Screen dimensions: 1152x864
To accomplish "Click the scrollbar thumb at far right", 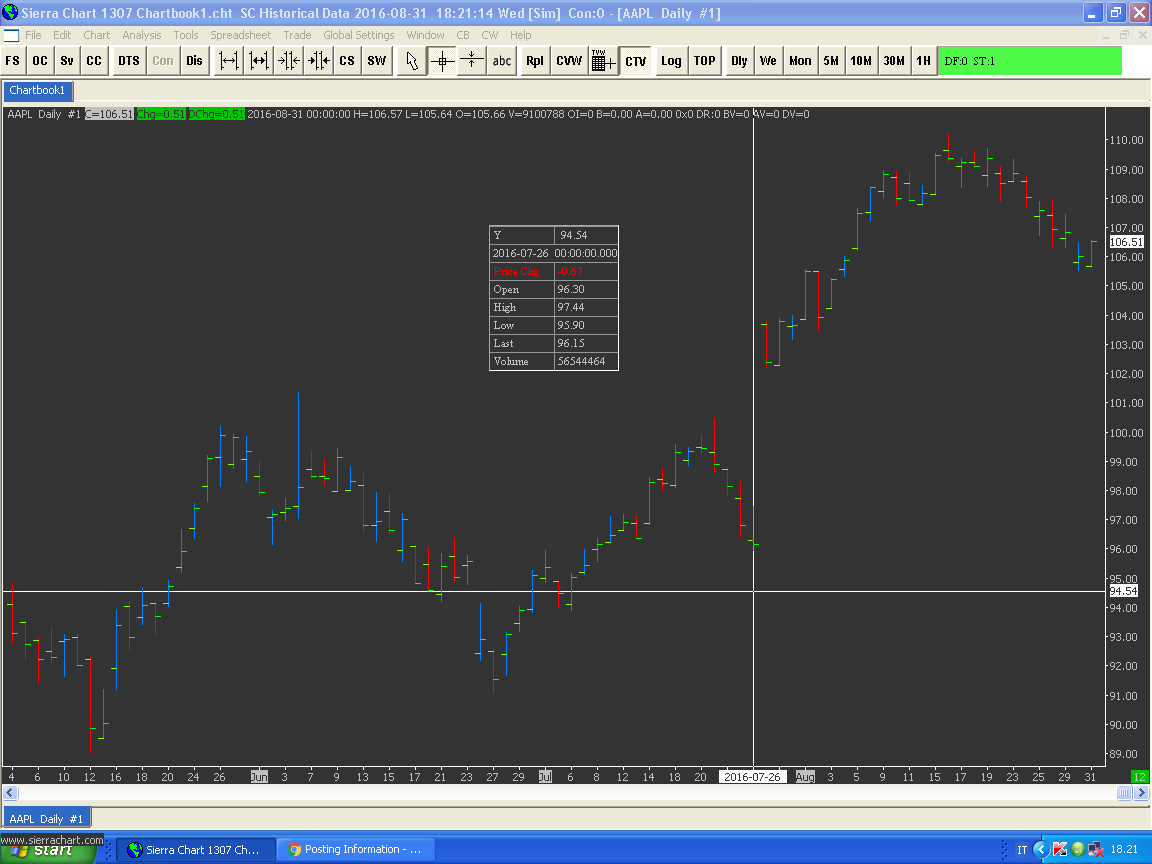I will point(1124,792).
